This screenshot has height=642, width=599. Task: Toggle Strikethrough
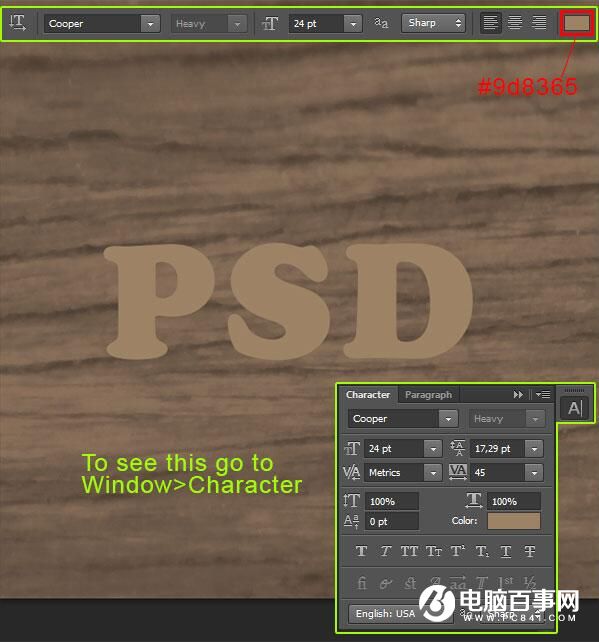530,552
